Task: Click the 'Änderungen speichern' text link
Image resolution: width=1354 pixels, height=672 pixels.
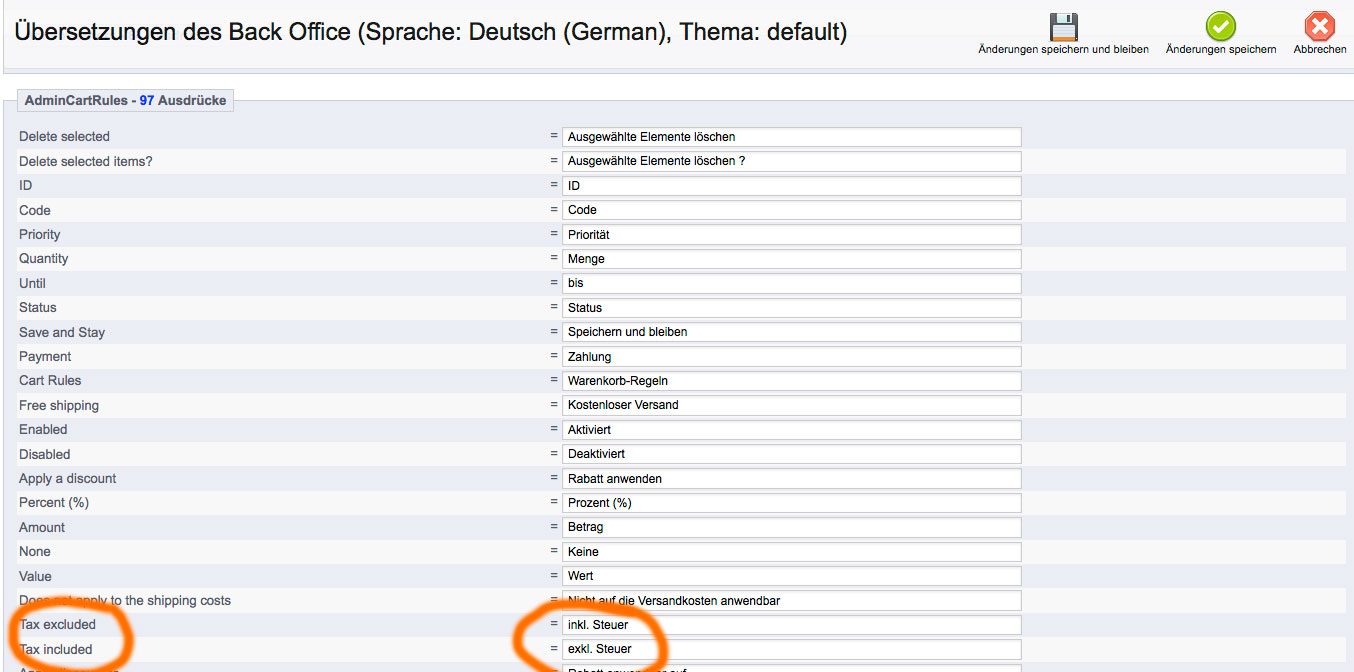Action: coord(1220,49)
